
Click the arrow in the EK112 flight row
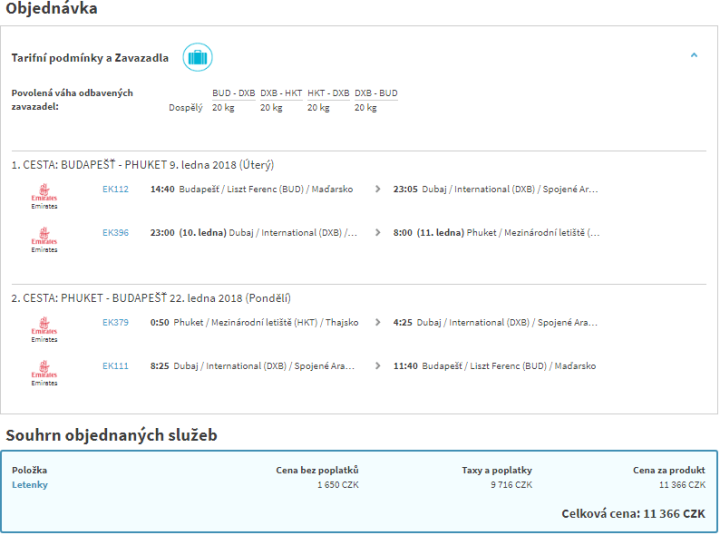coord(377,188)
